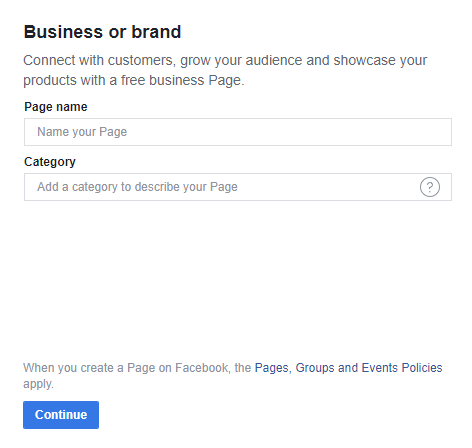Screen dimensions: 472x448
Task: Click the description paragraph about free business Page
Action: coord(225,70)
